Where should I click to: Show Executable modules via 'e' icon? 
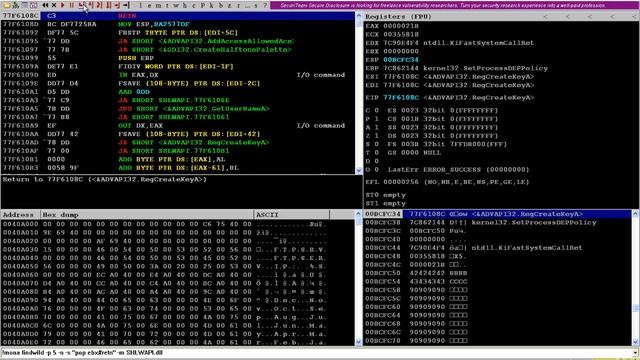coord(149,5)
